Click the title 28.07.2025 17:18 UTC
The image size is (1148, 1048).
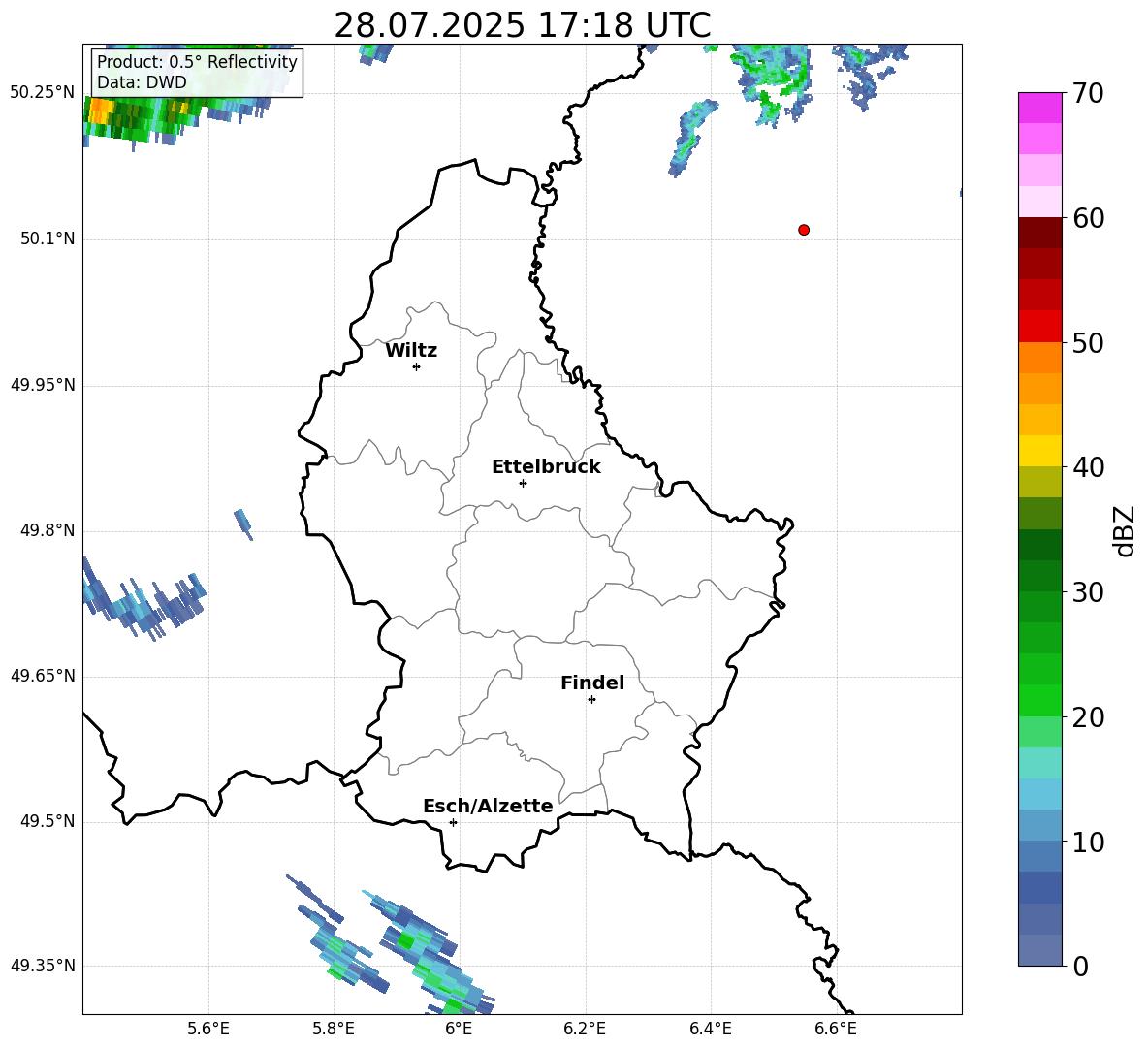(522, 25)
